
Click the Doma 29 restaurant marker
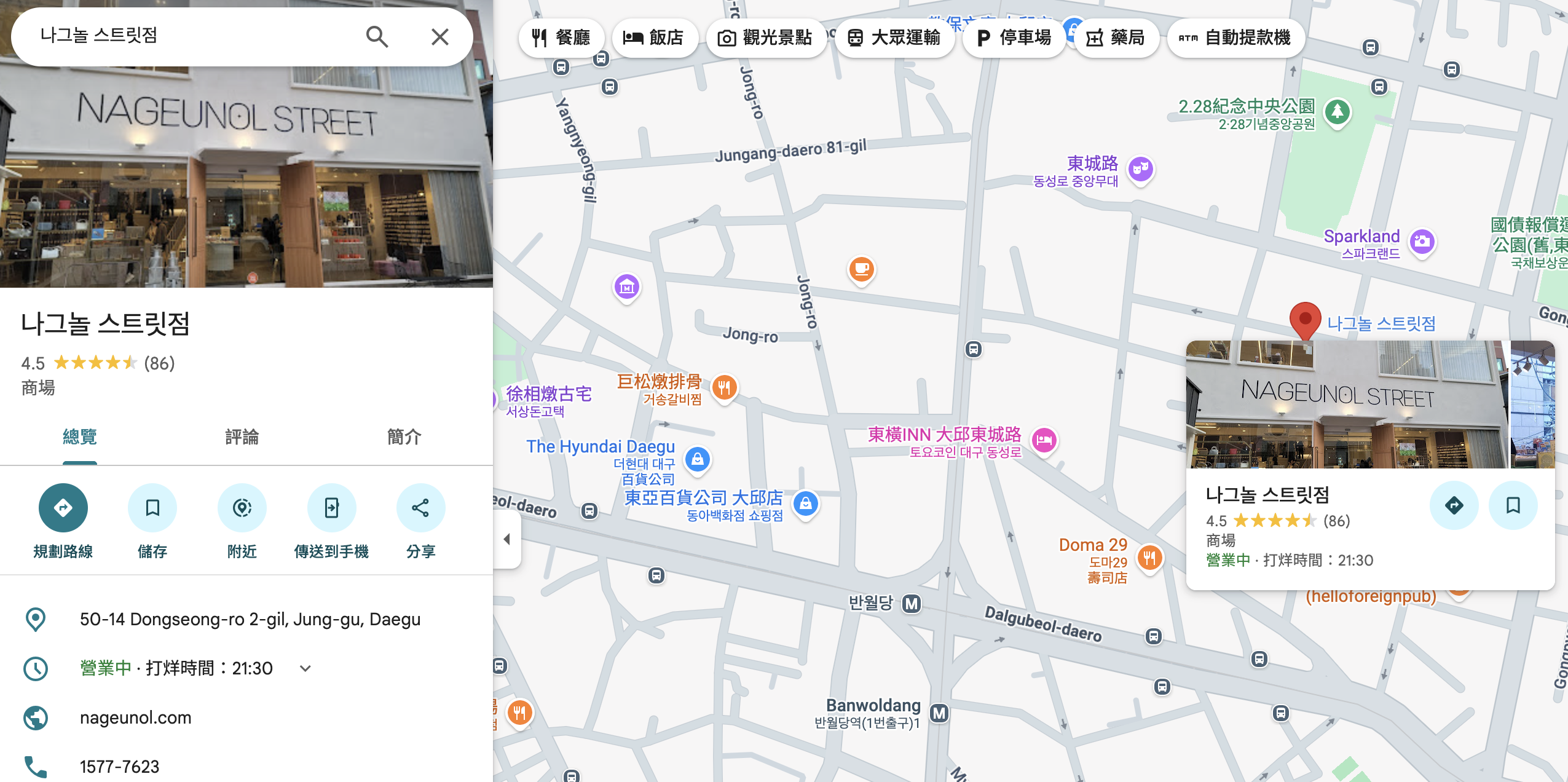pos(1149,558)
